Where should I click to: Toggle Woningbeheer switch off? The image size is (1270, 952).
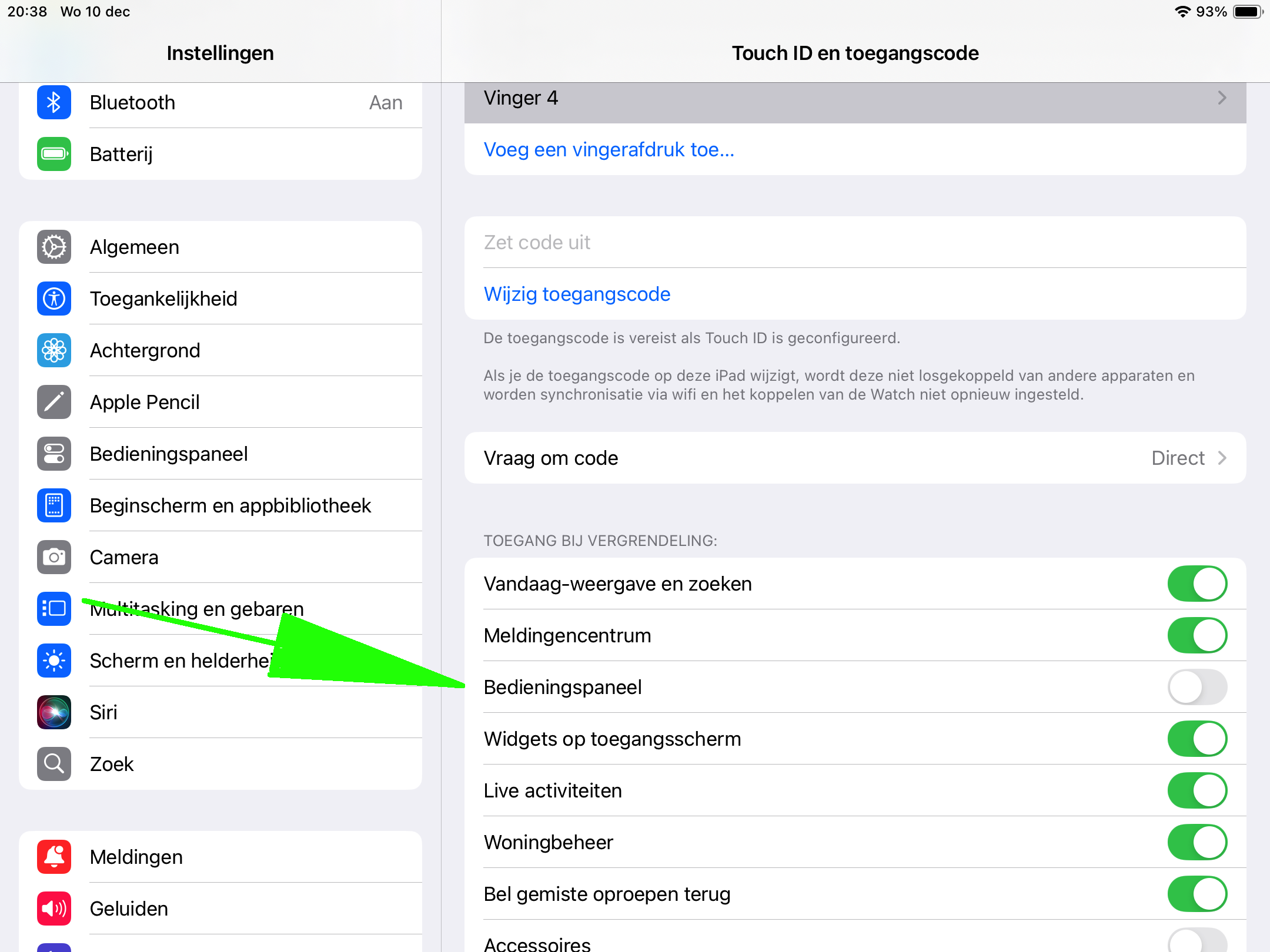point(1197,842)
